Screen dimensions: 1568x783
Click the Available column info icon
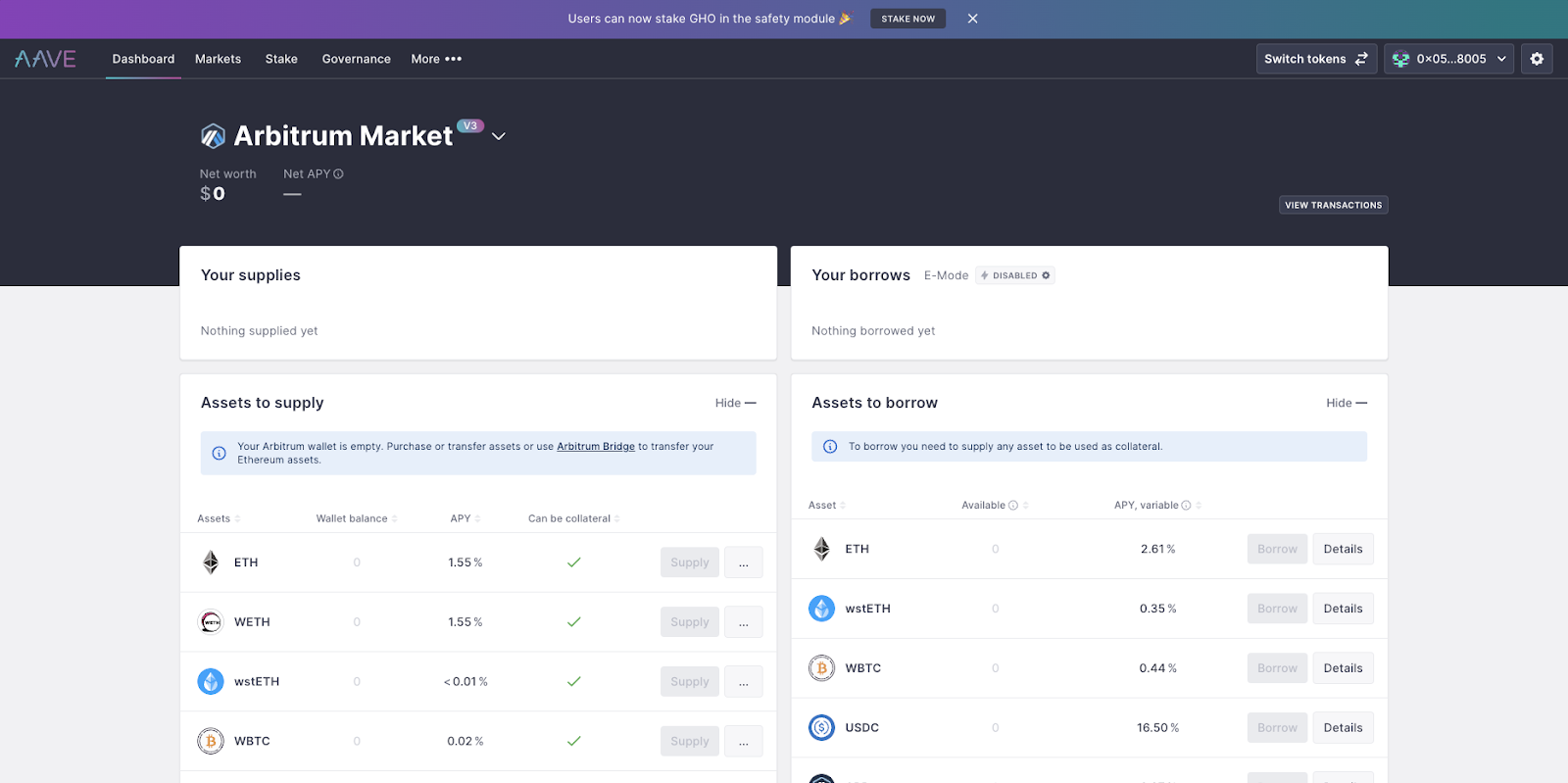[1013, 506]
